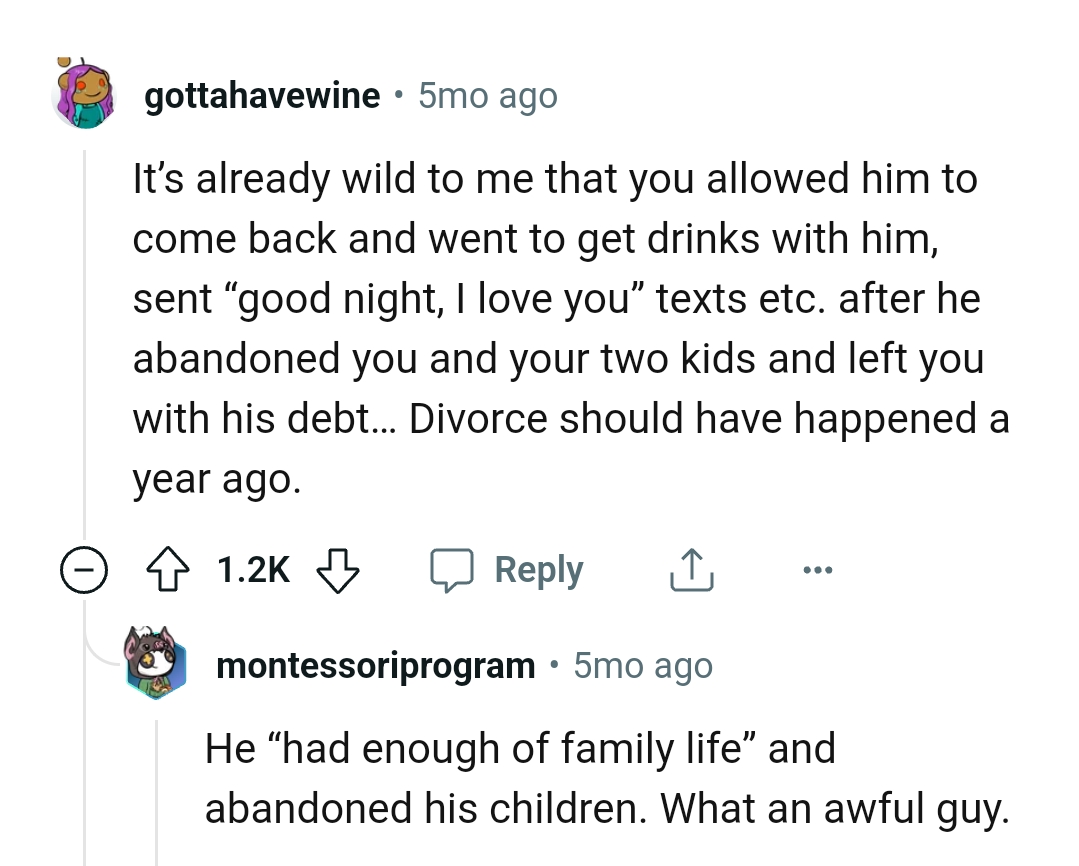Click montessoriprogram's avatar

pos(156,663)
